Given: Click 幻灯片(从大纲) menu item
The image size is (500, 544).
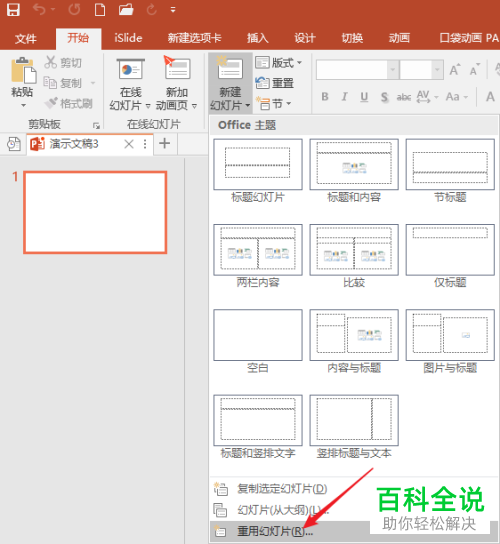Looking at the screenshot, I should pos(283,510).
